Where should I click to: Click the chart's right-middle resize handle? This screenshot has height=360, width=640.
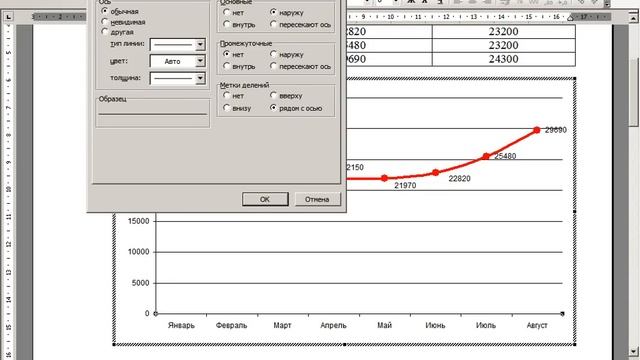(x=575, y=211)
